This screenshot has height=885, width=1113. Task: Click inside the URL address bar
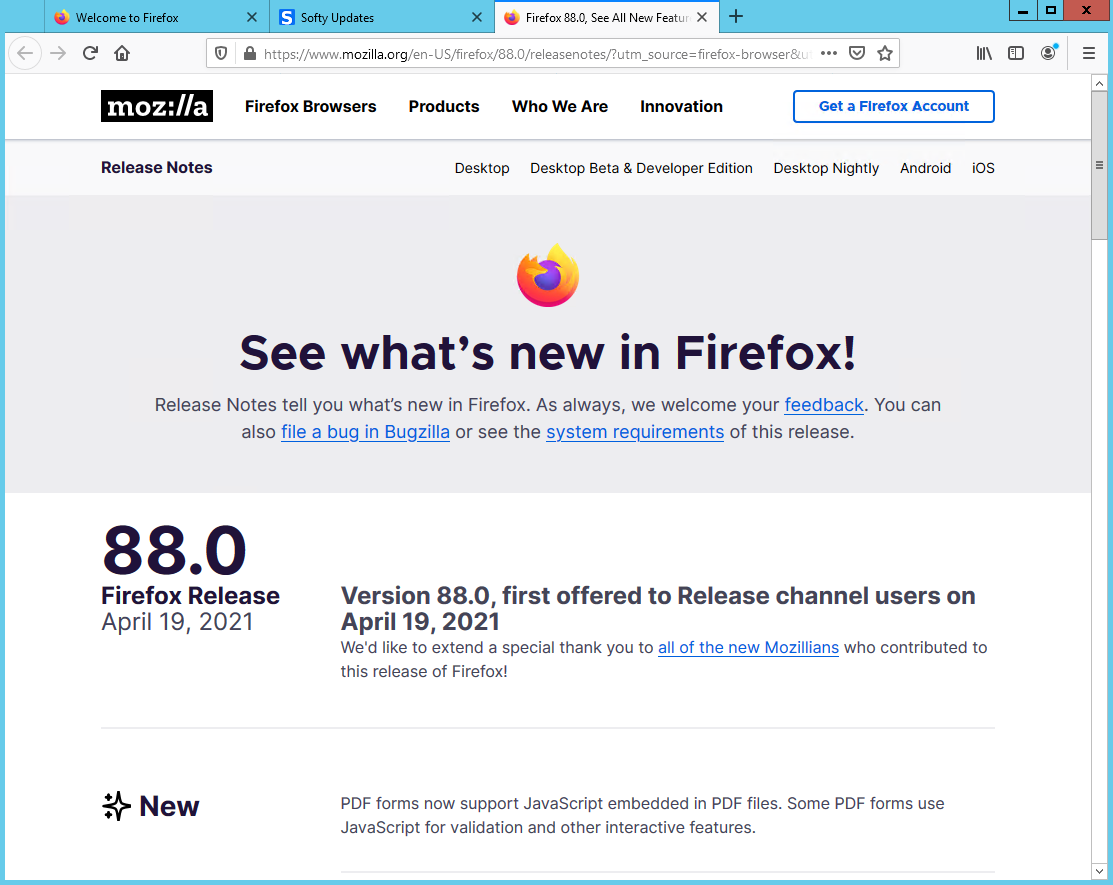click(x=536, y=54)
